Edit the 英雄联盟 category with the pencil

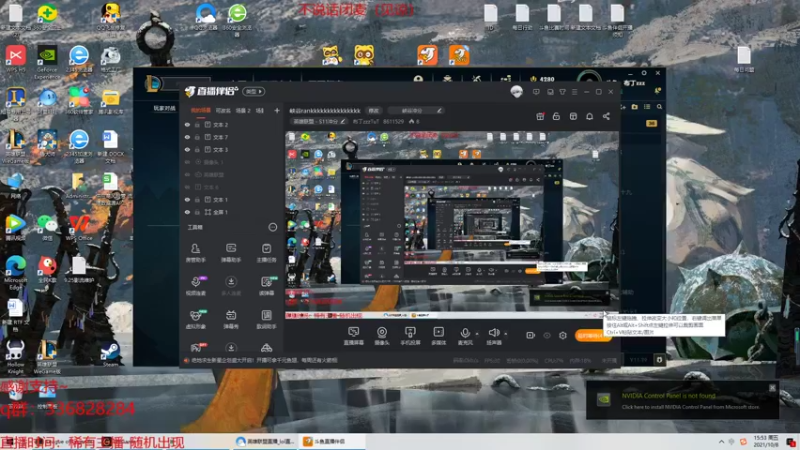click(x=343, y=121)
